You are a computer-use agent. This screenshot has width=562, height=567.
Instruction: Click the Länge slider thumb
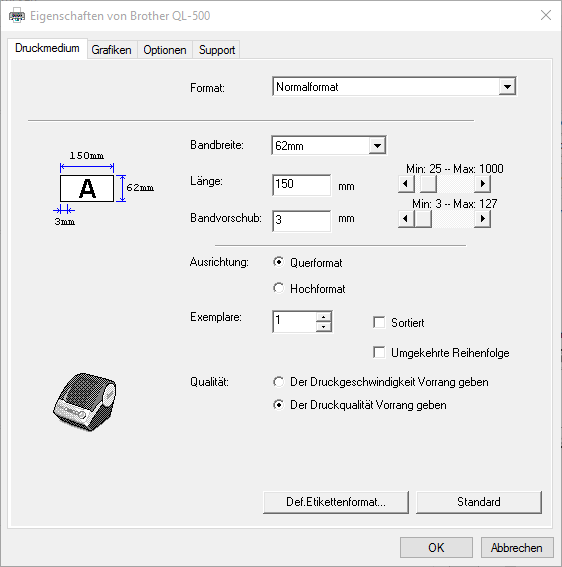(x=428, y=184)
